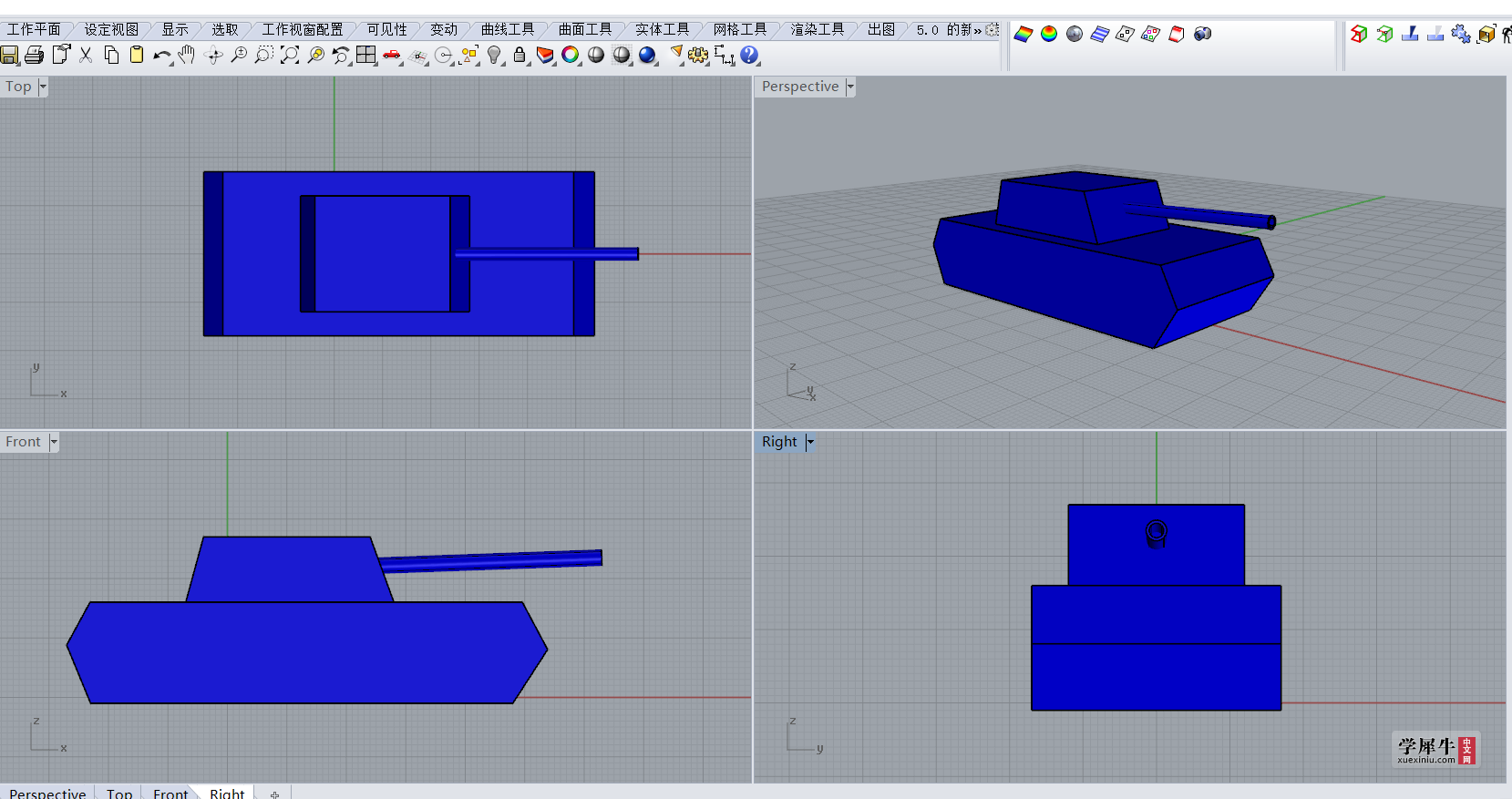Toggle the Shaded Viewport sphere icon

pos(622,56)
